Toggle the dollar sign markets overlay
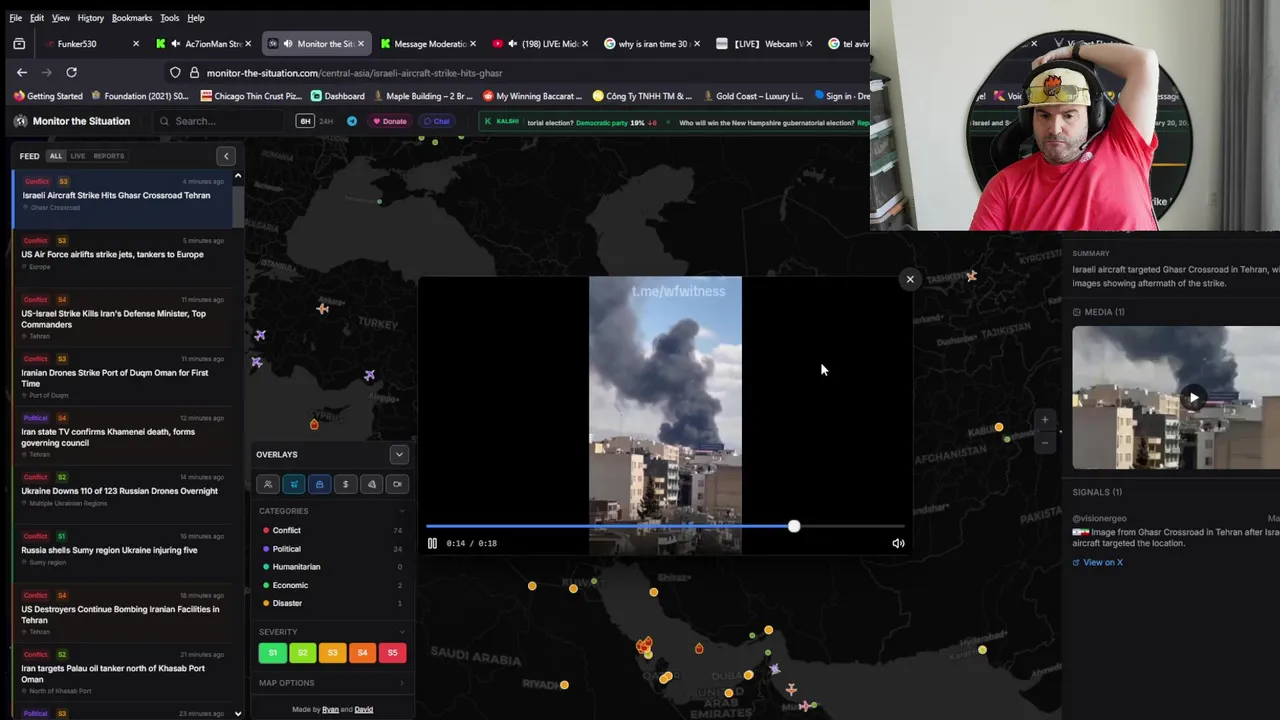The width and height of the screenshot is (1280, 720). point(345,484)
